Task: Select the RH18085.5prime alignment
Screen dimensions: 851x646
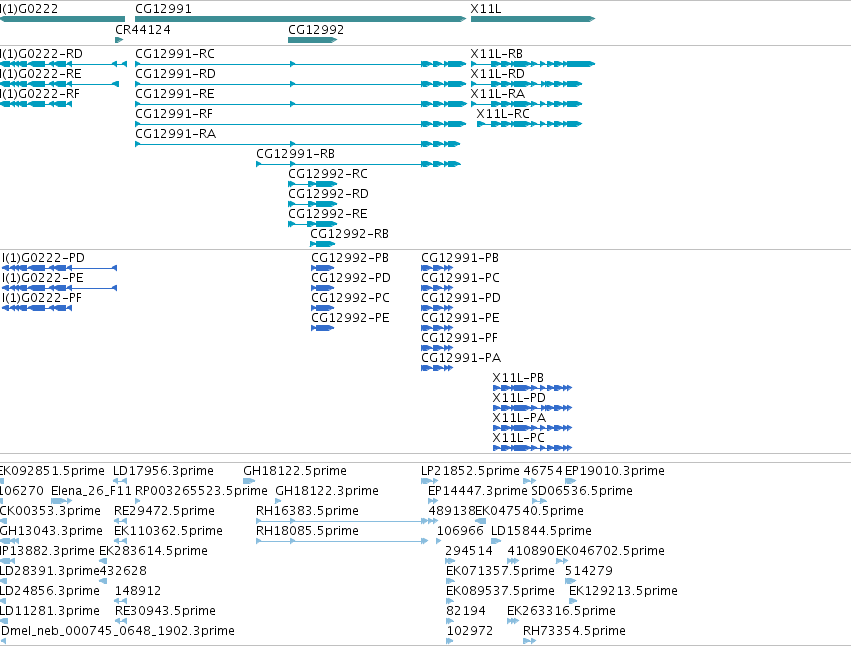Action: tap(342, 541)
